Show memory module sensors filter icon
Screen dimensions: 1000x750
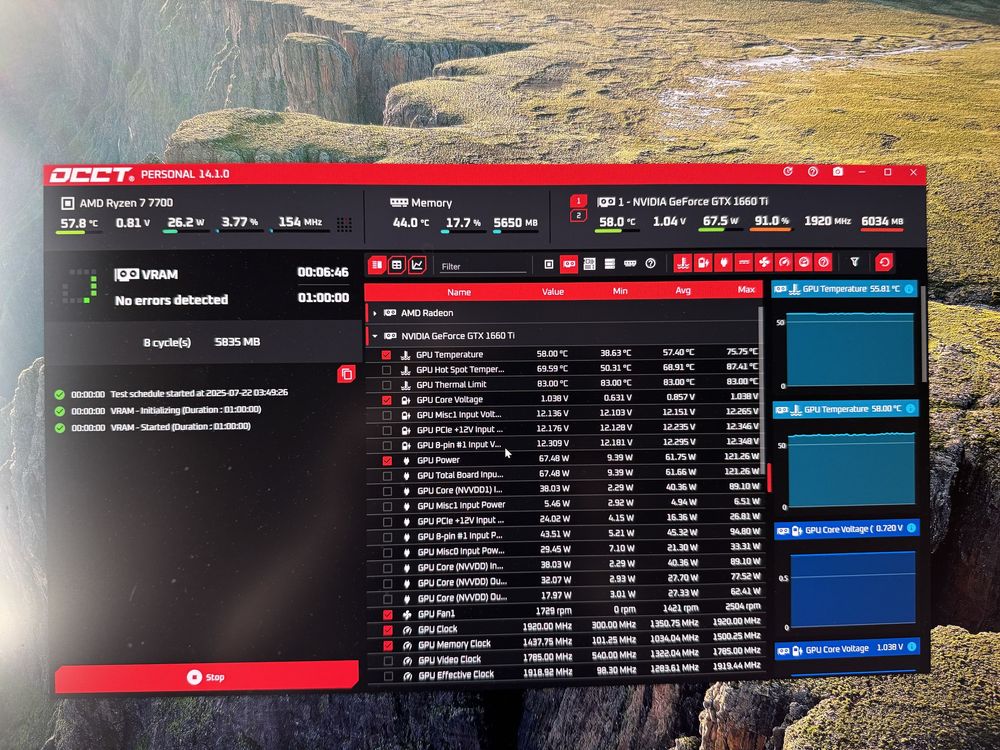pyautogui.click(x=630, y=263)
